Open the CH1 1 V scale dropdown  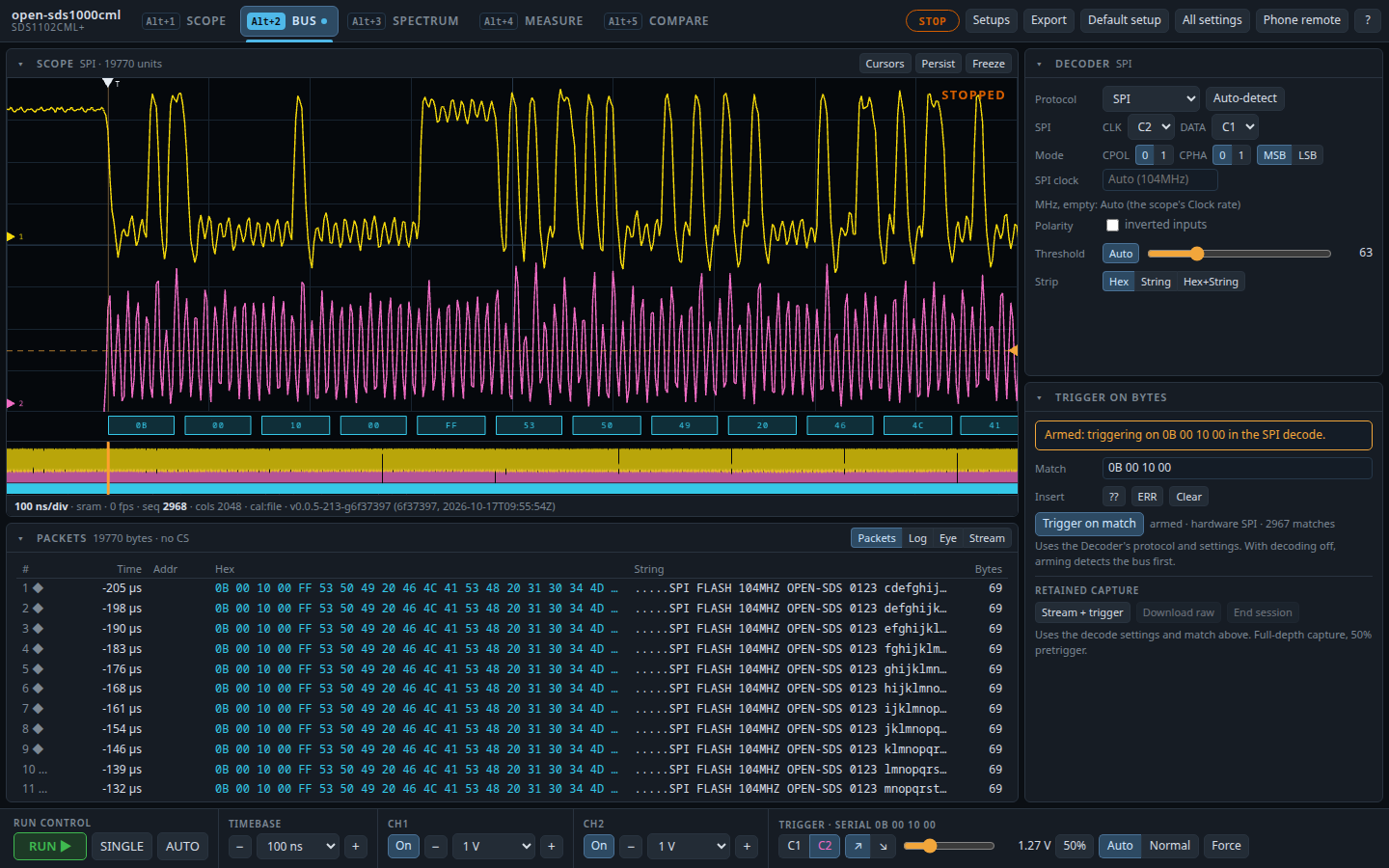(494, 847)
